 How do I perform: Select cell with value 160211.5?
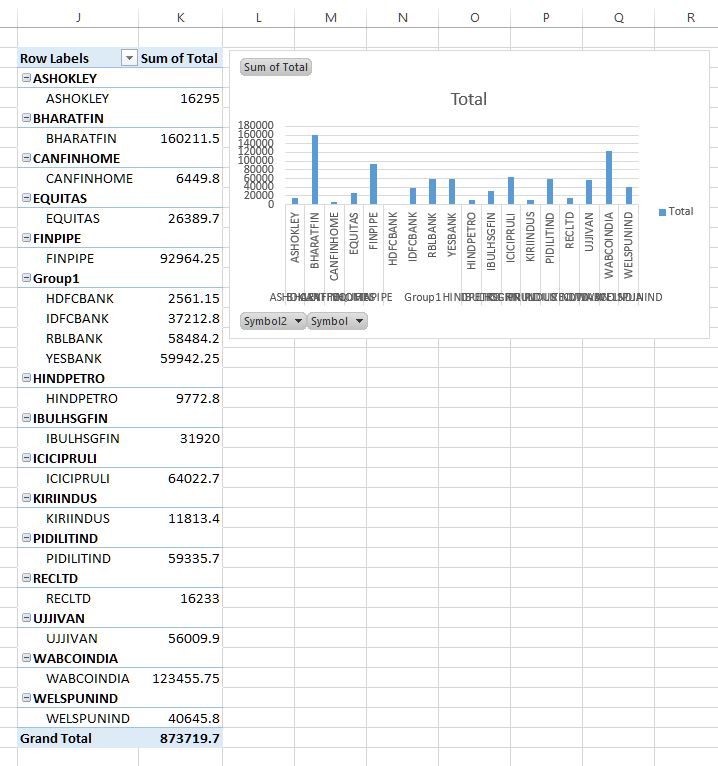[180, 138]
